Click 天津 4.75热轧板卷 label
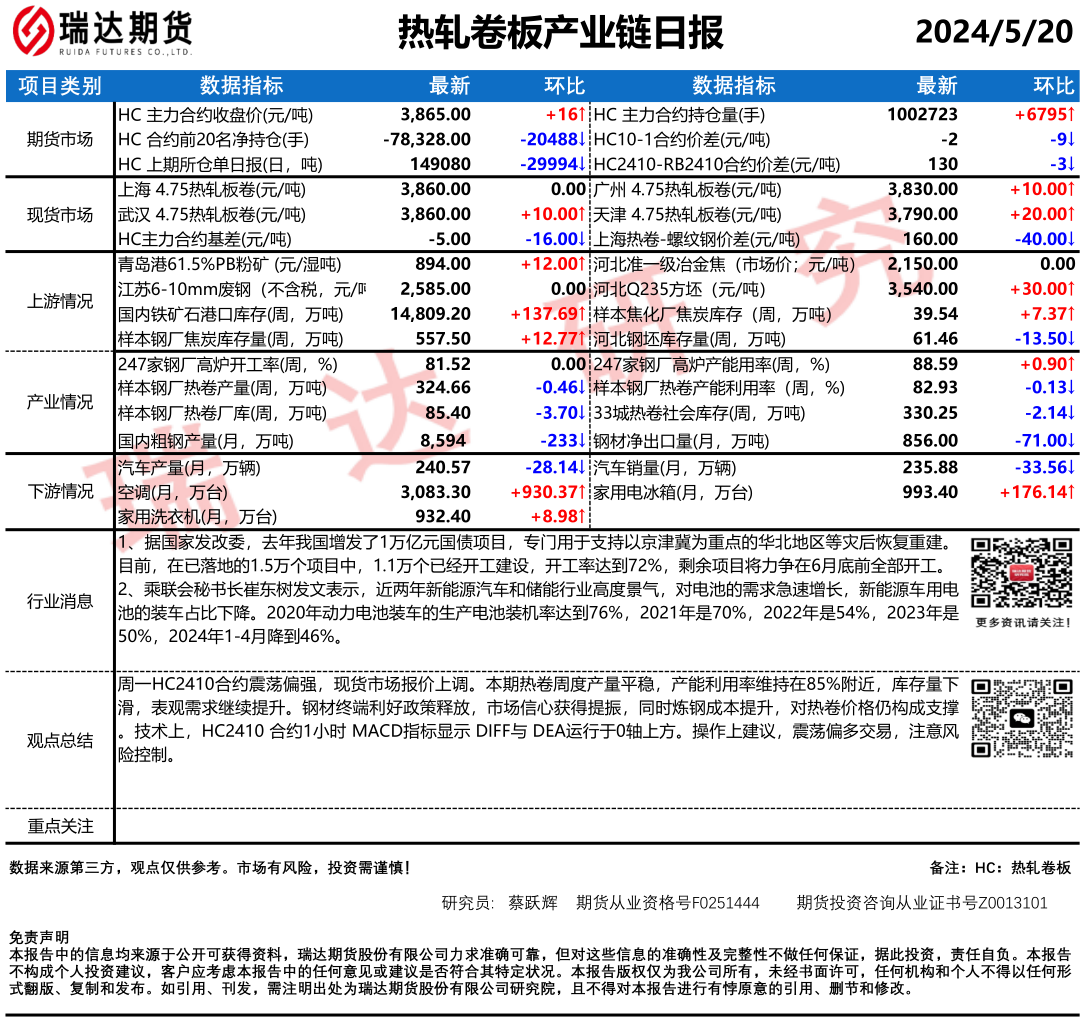The image size is (1084, 1021). pos(687,214)
